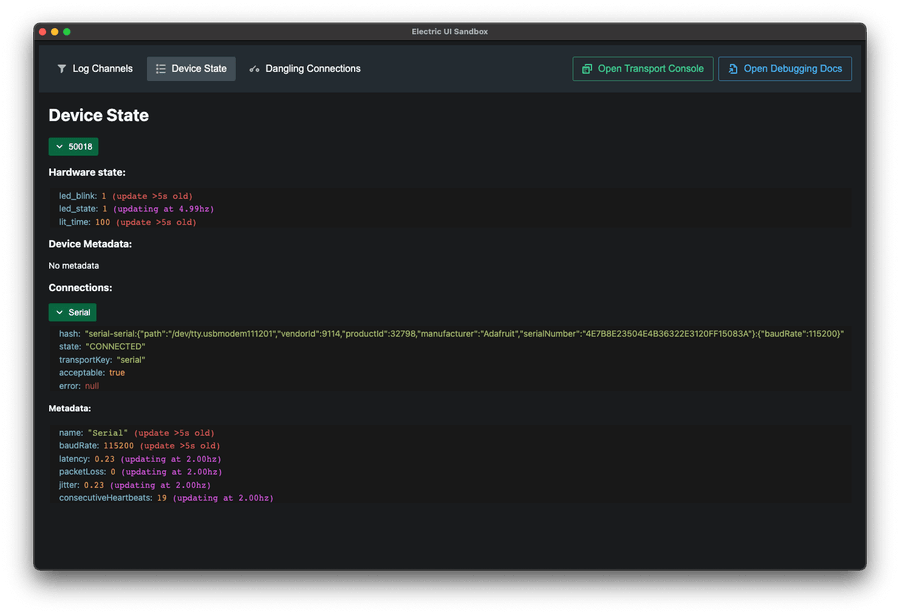
Task: Select the consecutiveHeartbeats metadata row
Action: tap(165, 497)
